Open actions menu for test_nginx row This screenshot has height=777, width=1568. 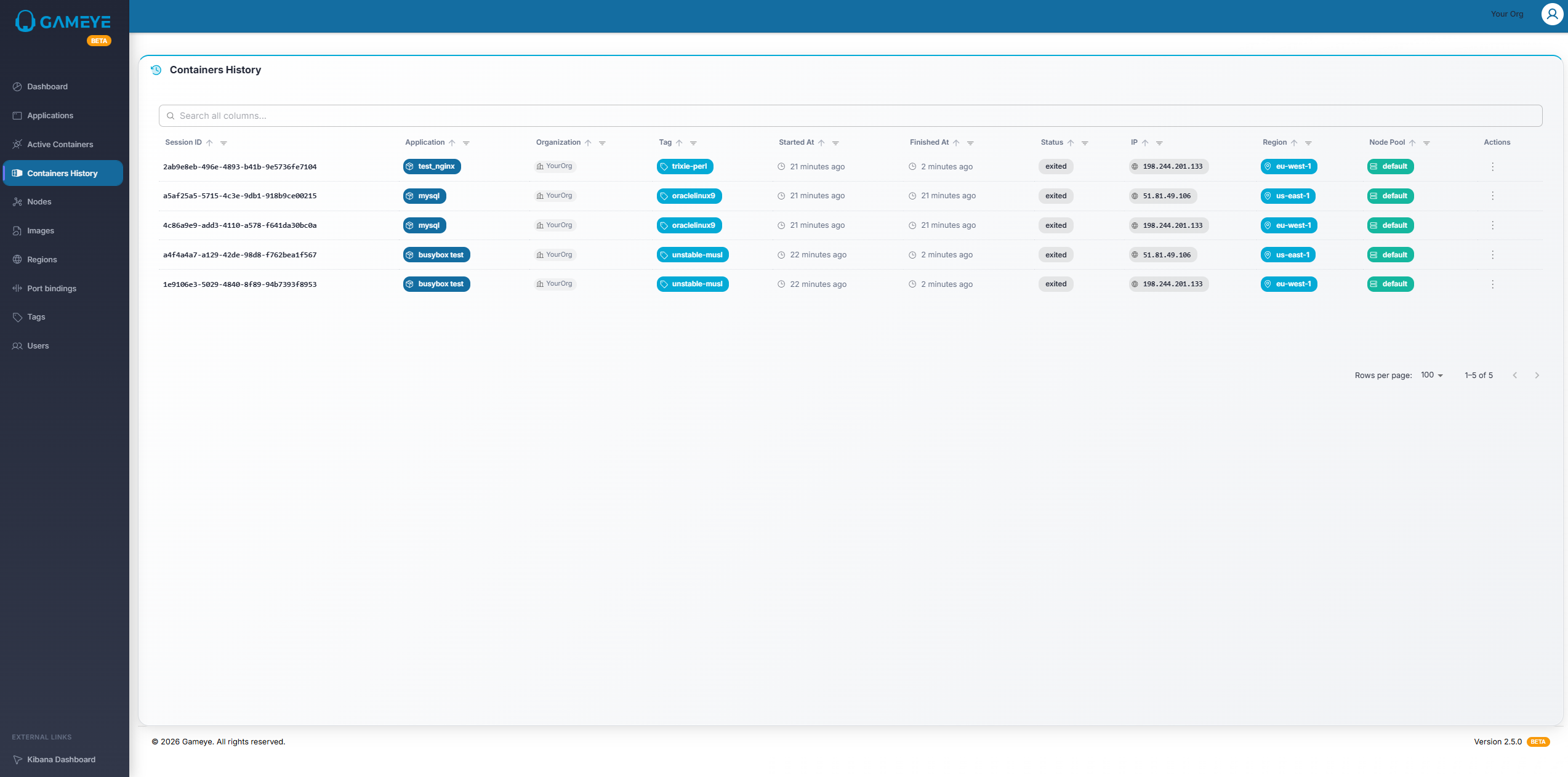pos(1492,167)
